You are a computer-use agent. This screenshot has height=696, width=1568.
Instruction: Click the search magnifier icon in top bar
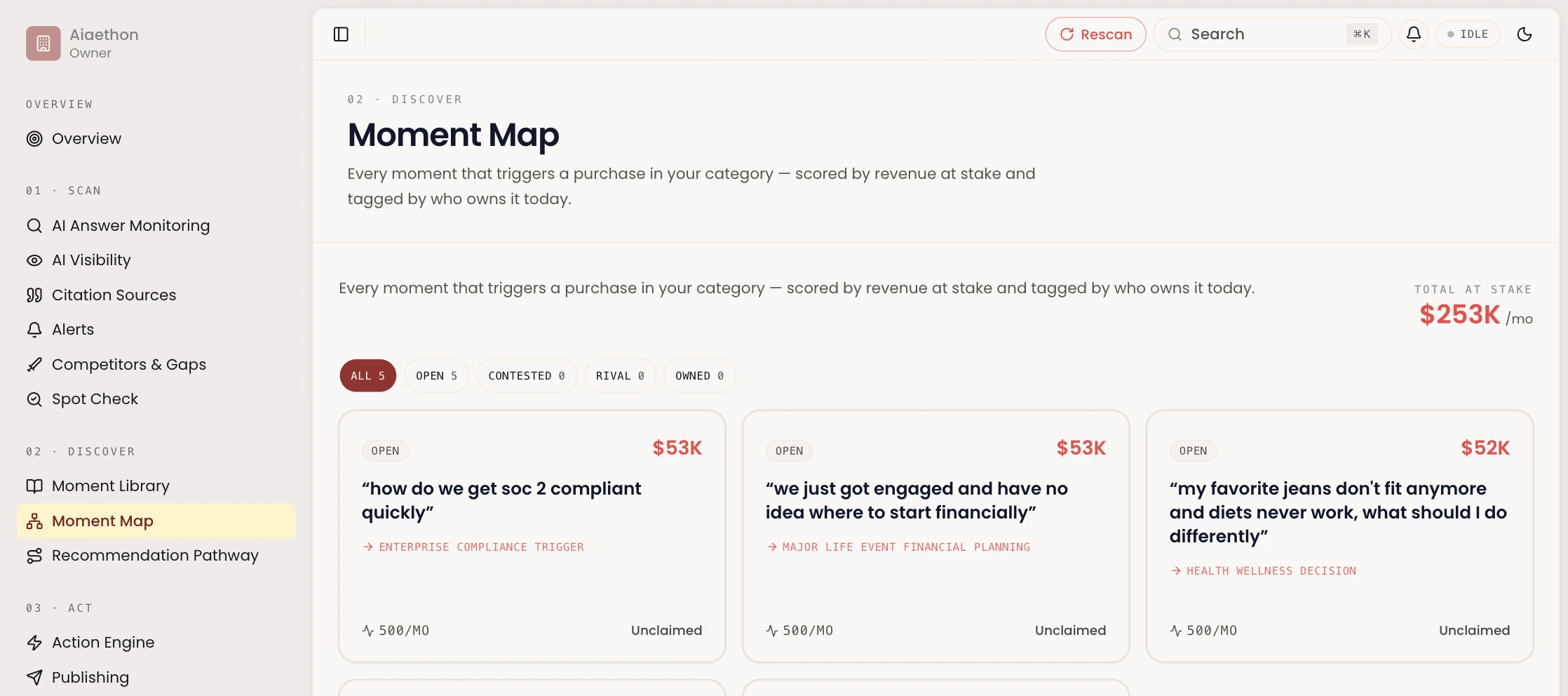(x=1175, y=34)
